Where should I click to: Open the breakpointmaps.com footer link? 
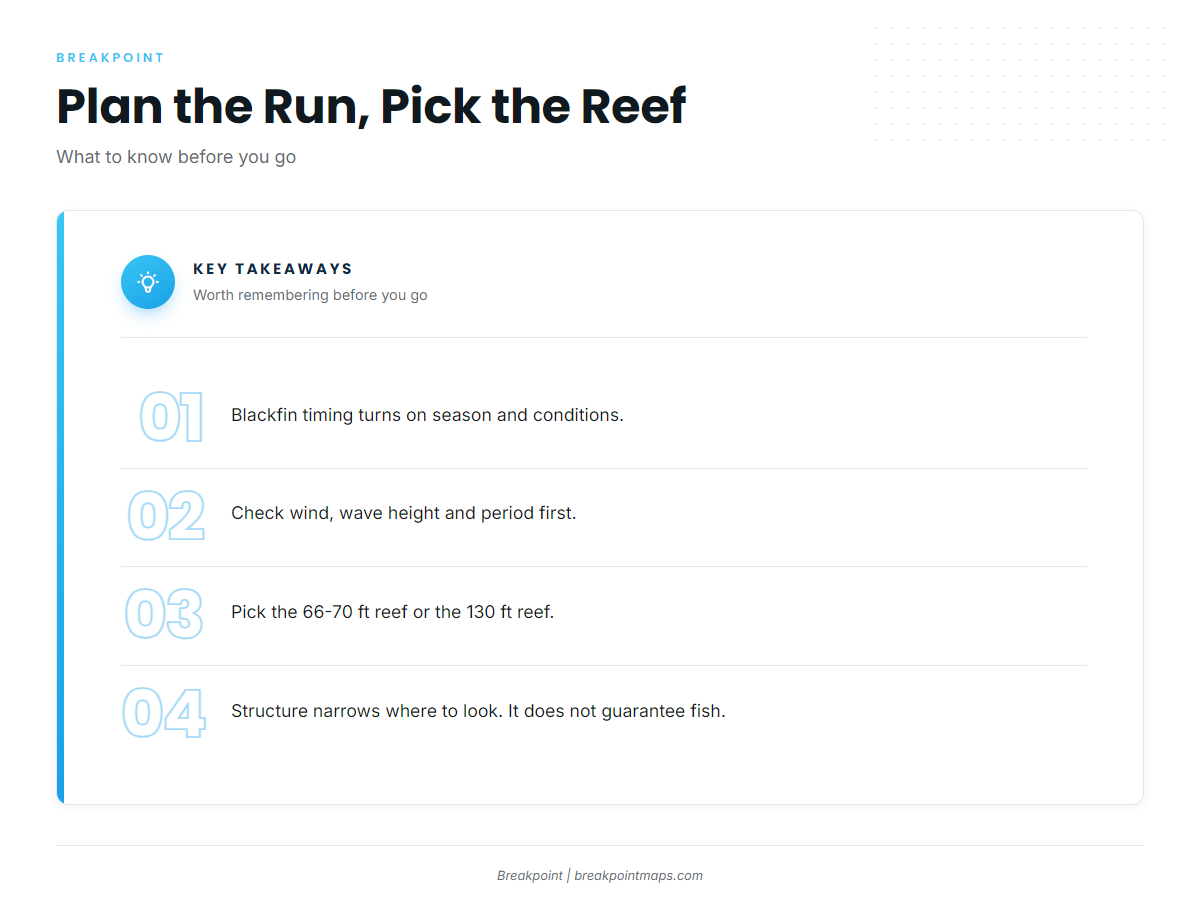click(x=638, y=875)
